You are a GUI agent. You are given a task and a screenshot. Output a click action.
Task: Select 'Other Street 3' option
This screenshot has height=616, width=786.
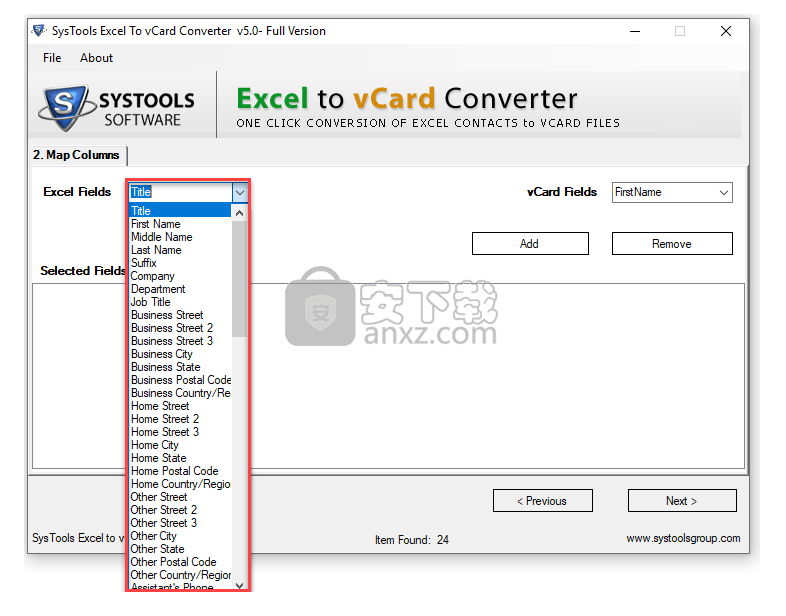[180, 523]
